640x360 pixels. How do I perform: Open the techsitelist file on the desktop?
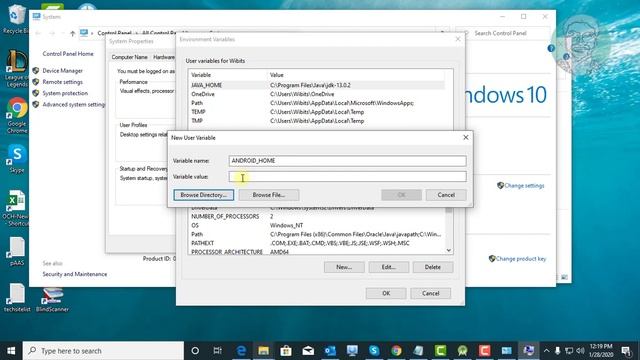tap(17, 298)
